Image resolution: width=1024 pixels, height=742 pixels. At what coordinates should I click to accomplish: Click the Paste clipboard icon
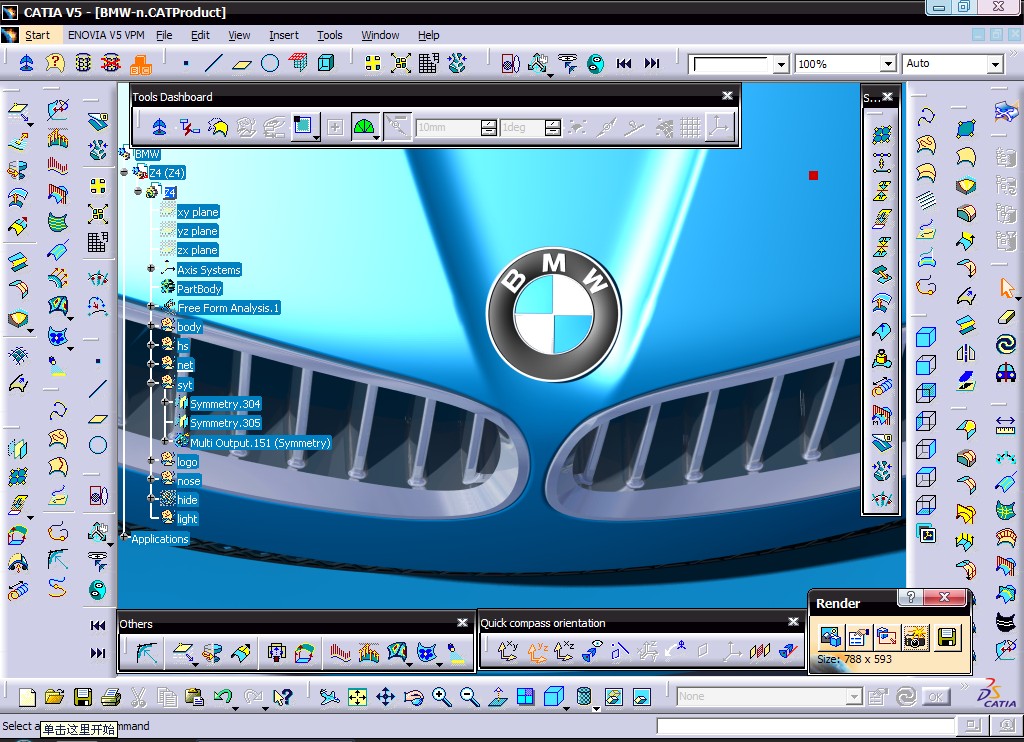194,697
